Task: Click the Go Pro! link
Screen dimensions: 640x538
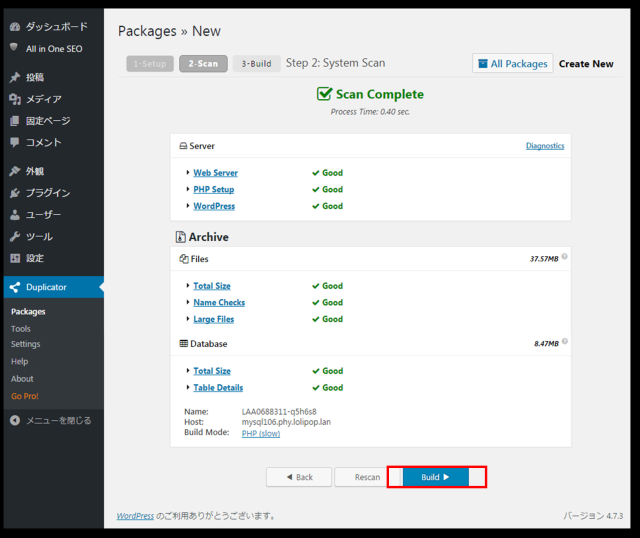Action: point(25,396)
